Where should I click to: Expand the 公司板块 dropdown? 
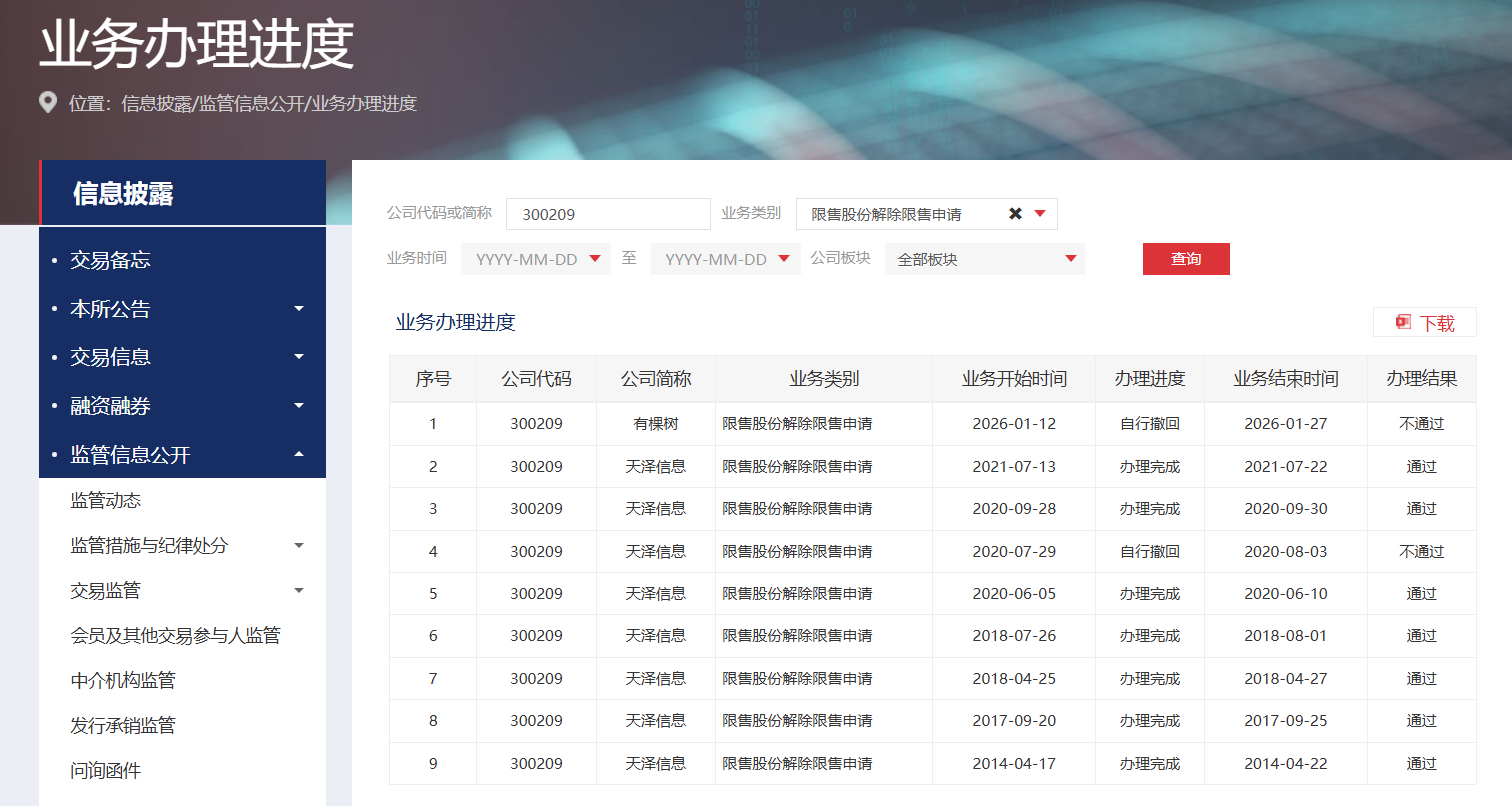tap(1070, 259)
